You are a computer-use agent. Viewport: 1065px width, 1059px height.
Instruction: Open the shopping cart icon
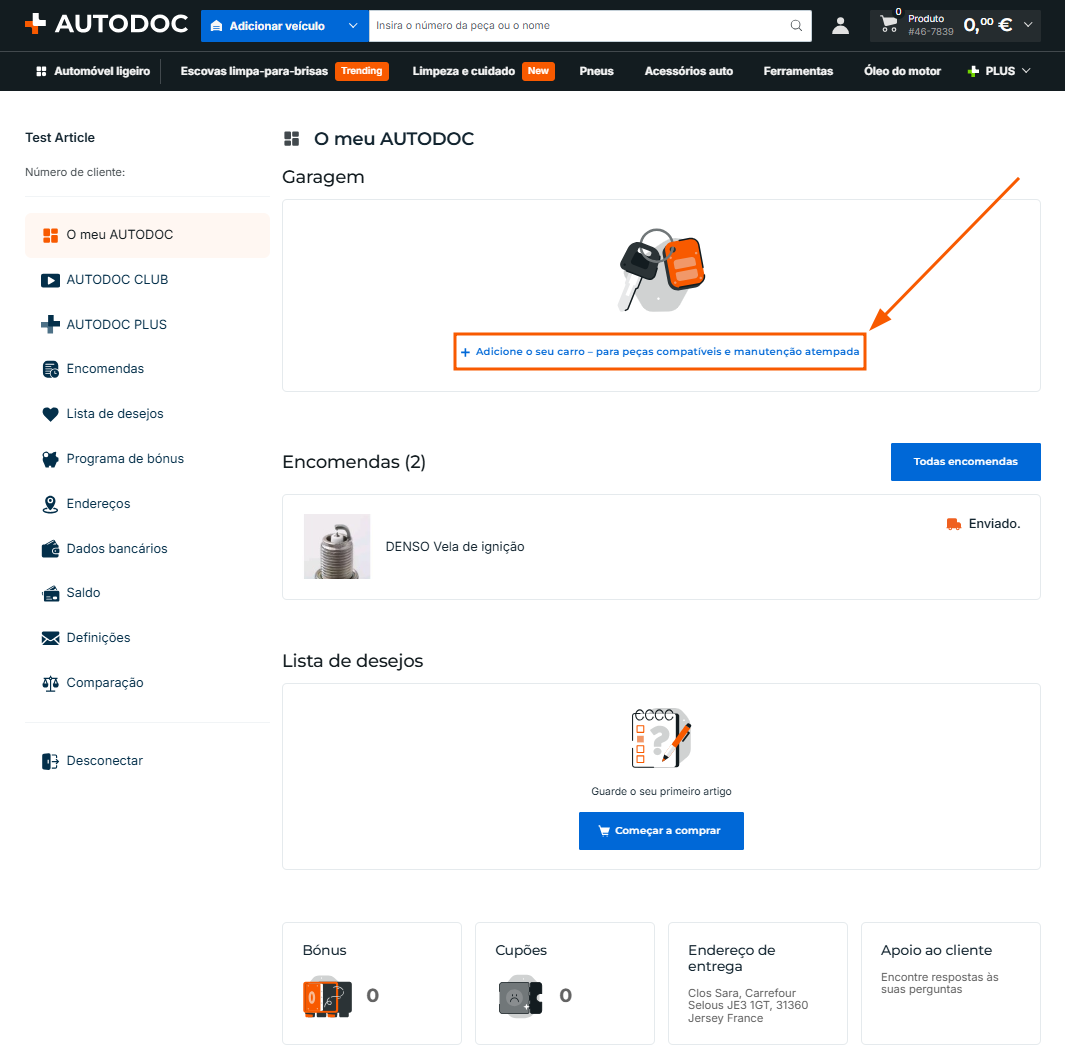pyautogui.click(x=888, y=24)
